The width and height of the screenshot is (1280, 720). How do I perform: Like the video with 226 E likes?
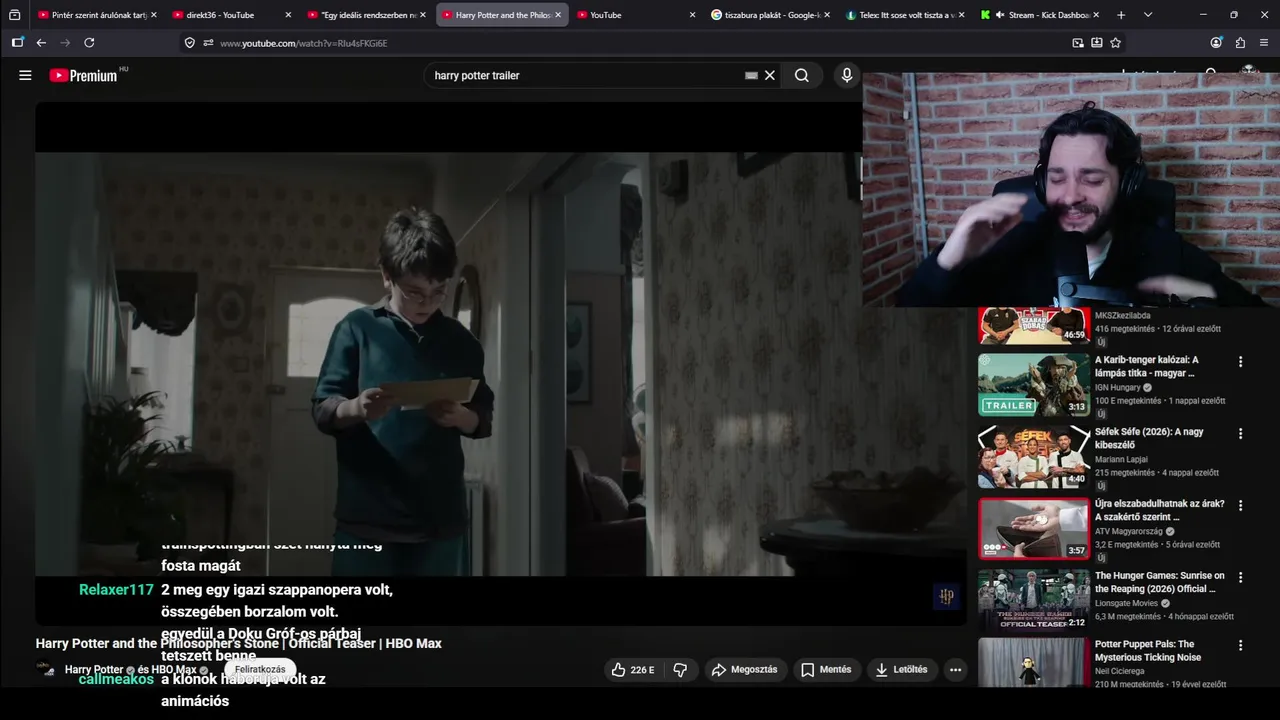click(633, 670)
